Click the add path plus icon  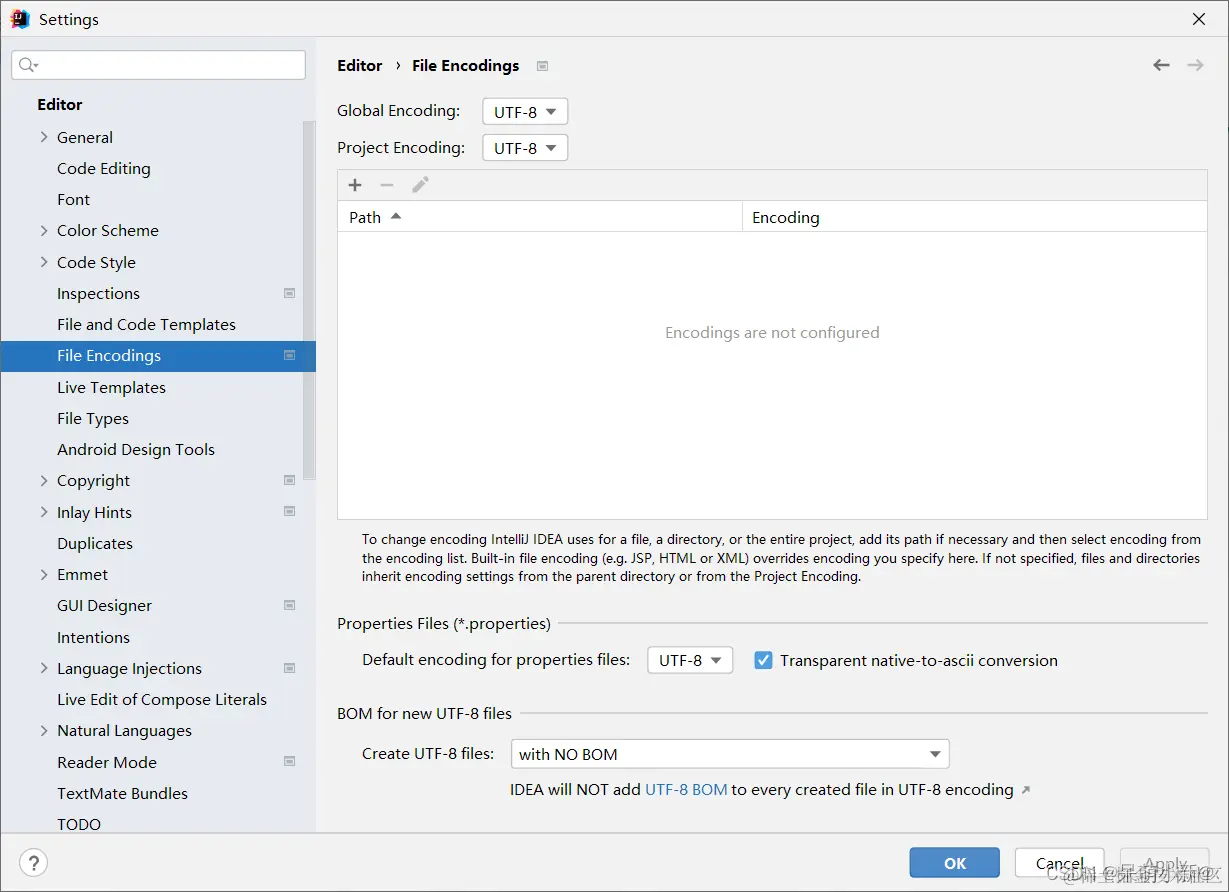[355, 185]
